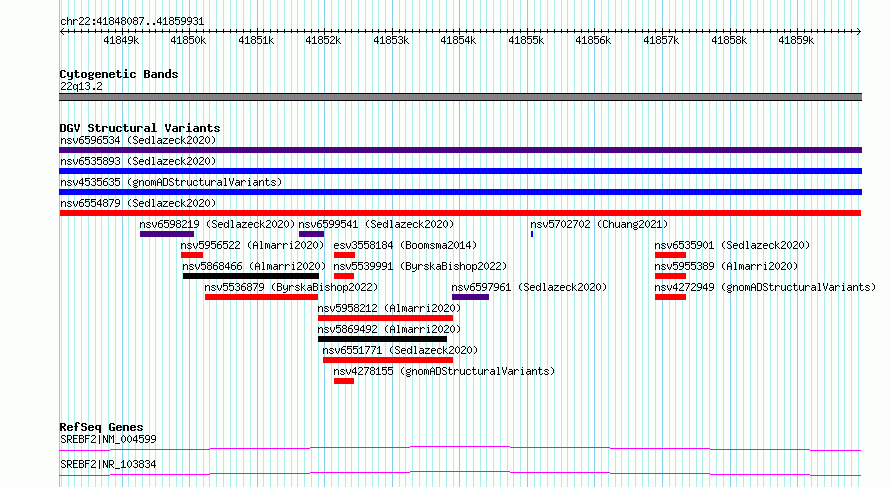
Task: Click the red bar under nsv4272949
Action: 670,297
